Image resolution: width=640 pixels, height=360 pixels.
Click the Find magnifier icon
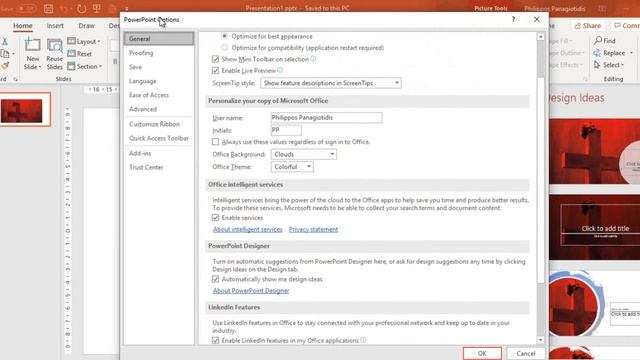(598, 40)
